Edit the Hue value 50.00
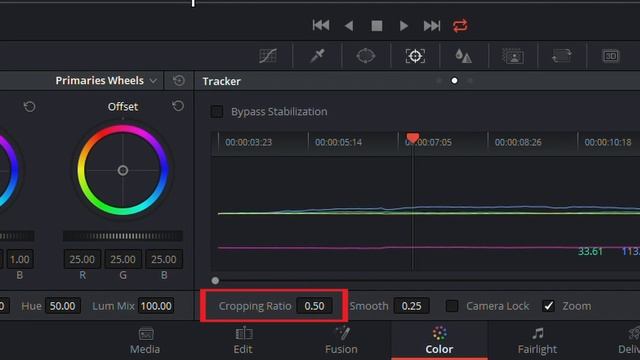 tap(62, 306)
